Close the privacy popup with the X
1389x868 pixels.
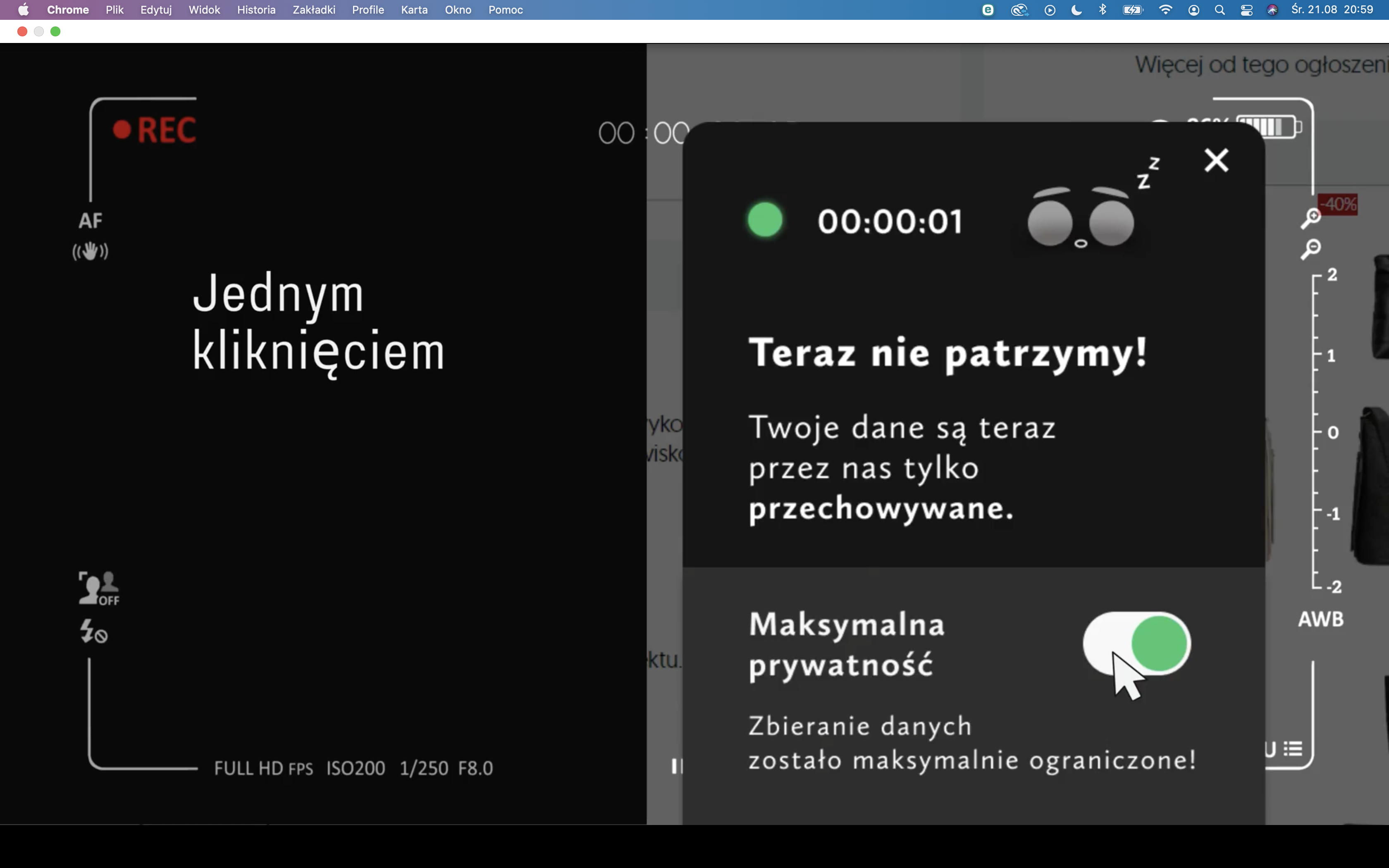[1216, 160]
